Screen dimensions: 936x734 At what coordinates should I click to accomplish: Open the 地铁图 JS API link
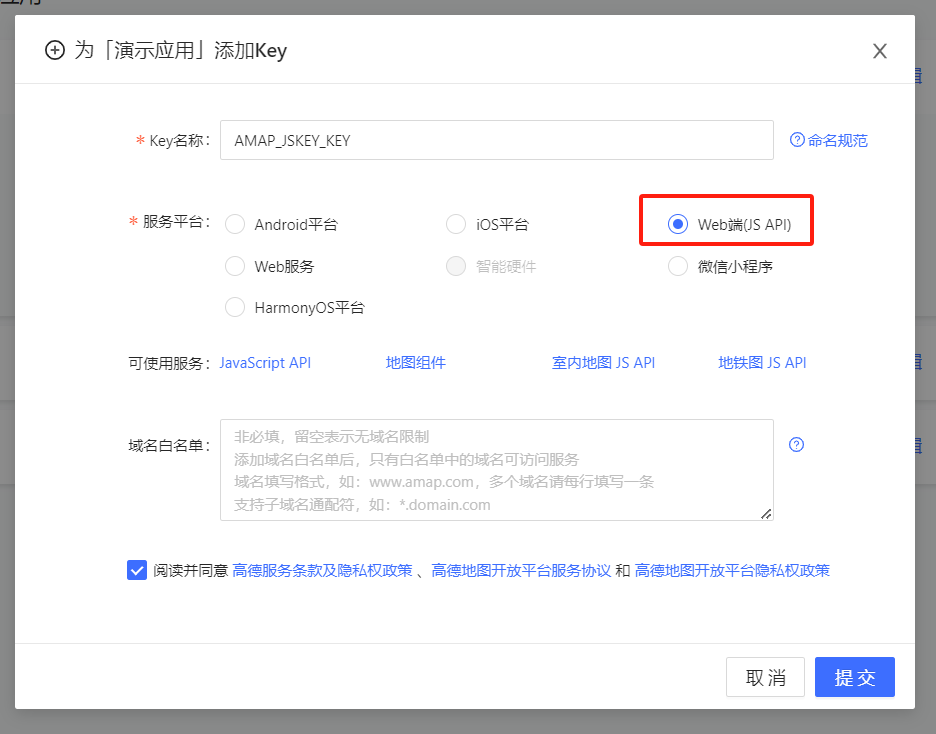tap(762, 363)
